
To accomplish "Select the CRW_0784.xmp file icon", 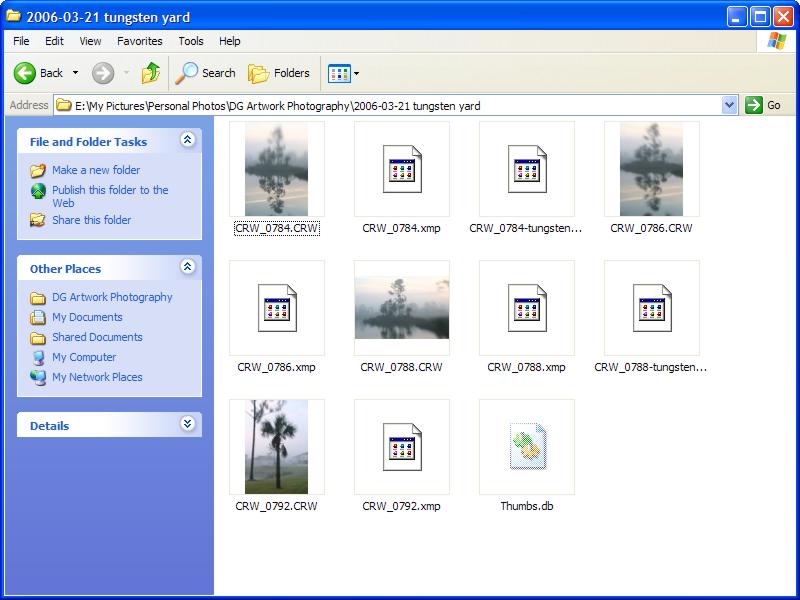I will [401, 169].
